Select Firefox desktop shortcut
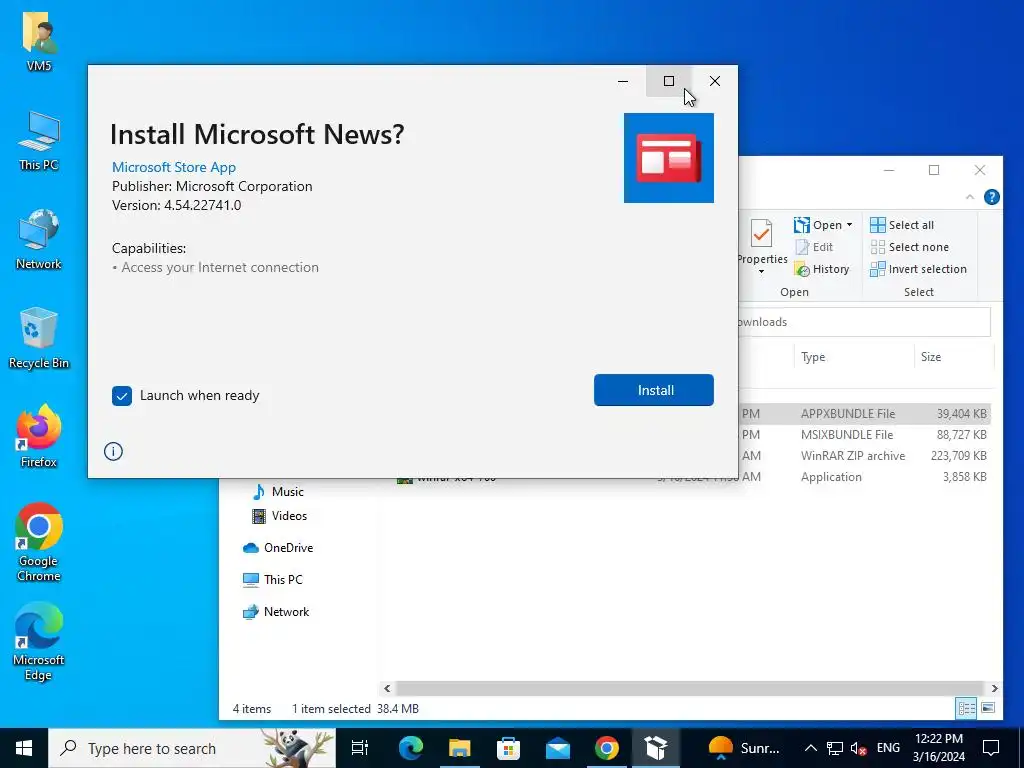 tap(39, 436)
